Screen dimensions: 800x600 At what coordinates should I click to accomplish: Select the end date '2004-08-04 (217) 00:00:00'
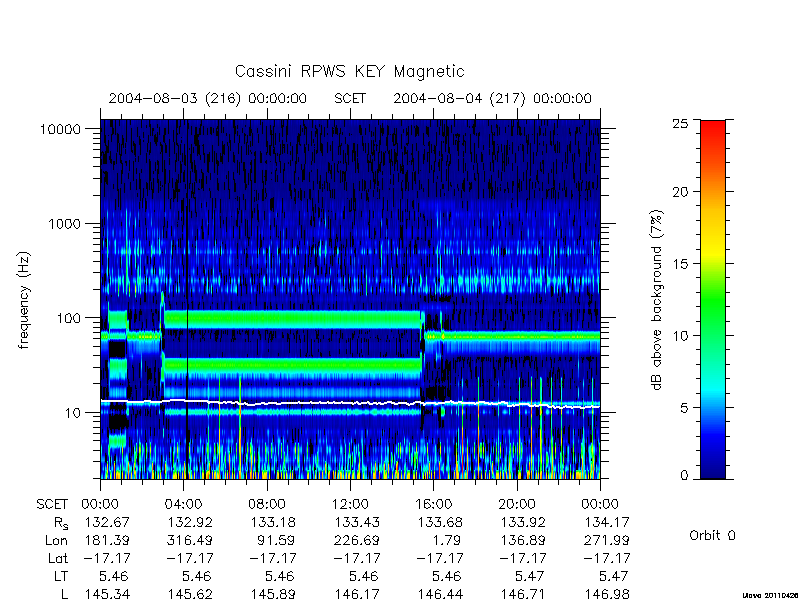[492, 98]
